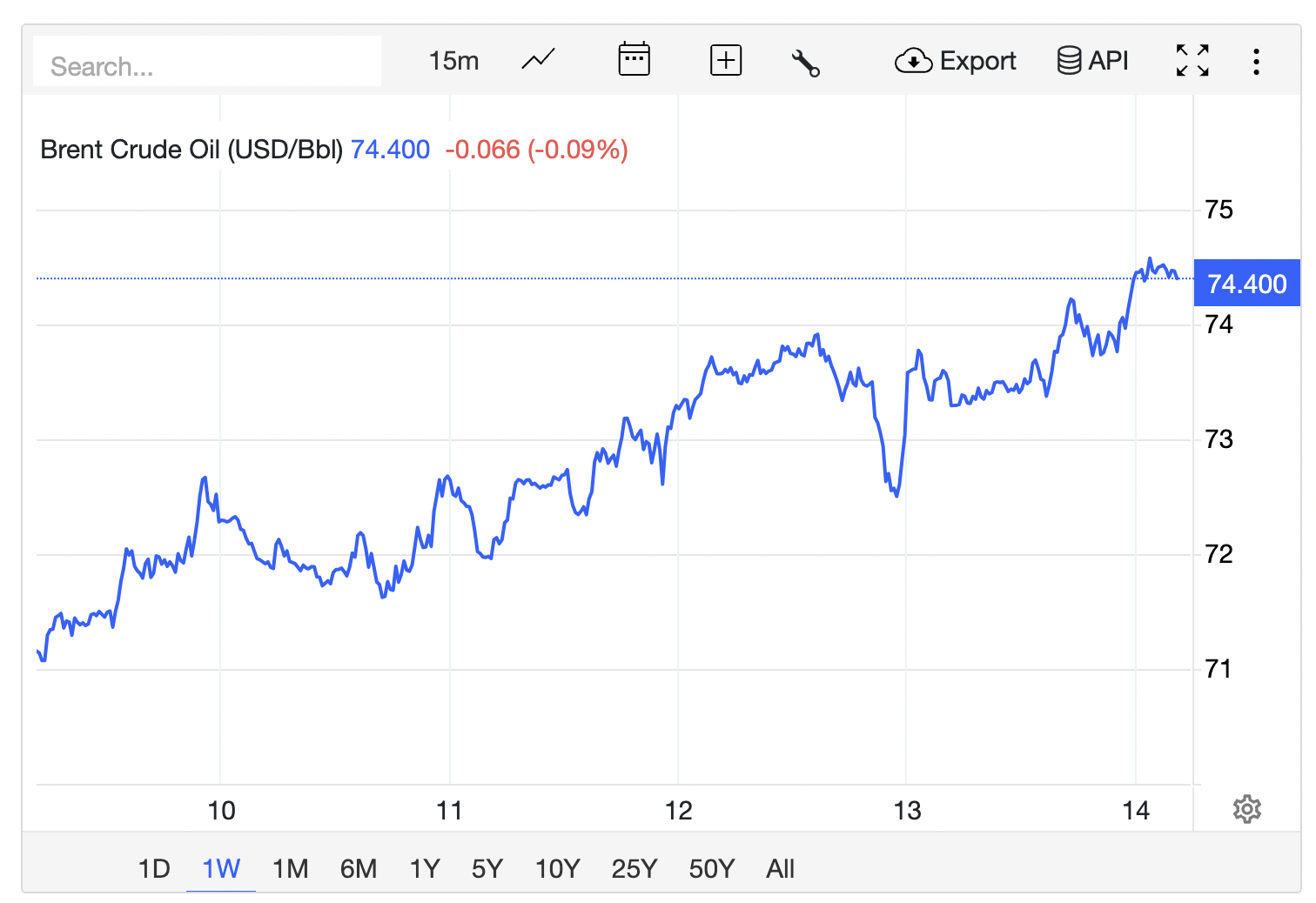
Task: Click the 74.400 current price label
Action: (x=1246, y=284)
